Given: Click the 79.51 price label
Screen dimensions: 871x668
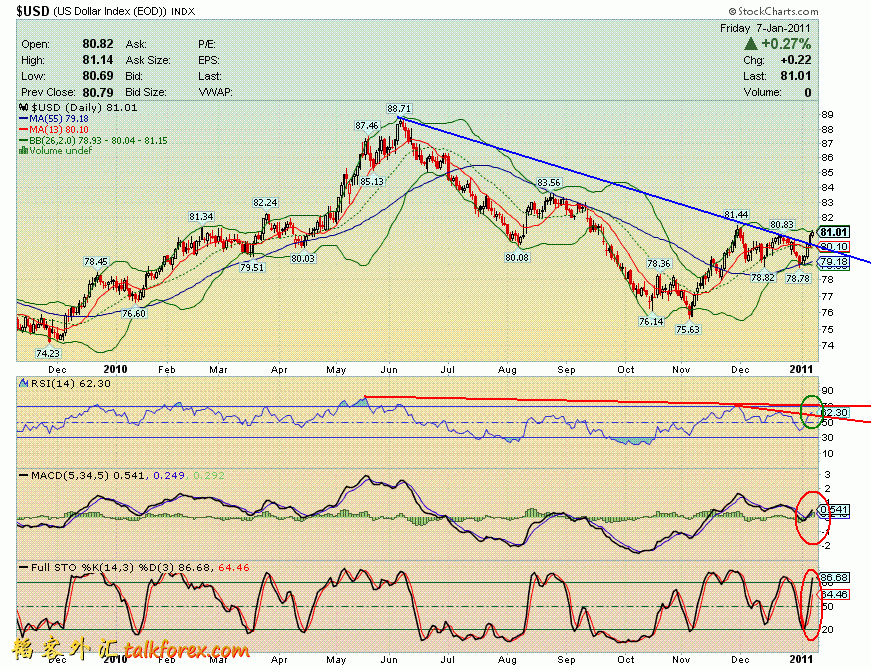Looking at the screenshot, I should (x=252, y=267).
